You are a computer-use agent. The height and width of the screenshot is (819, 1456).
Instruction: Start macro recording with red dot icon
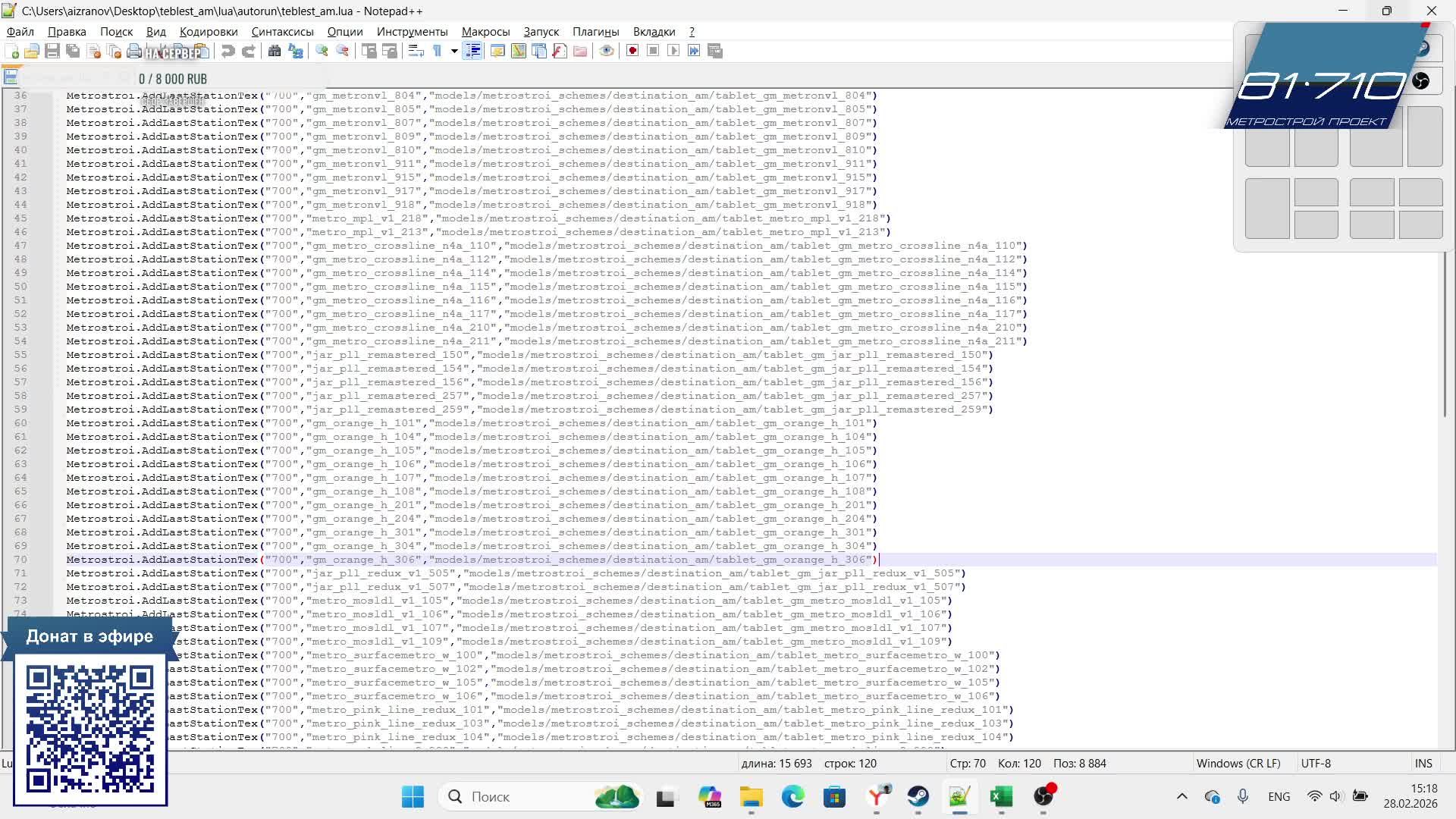pyautogui.click(x=632, y=51)
